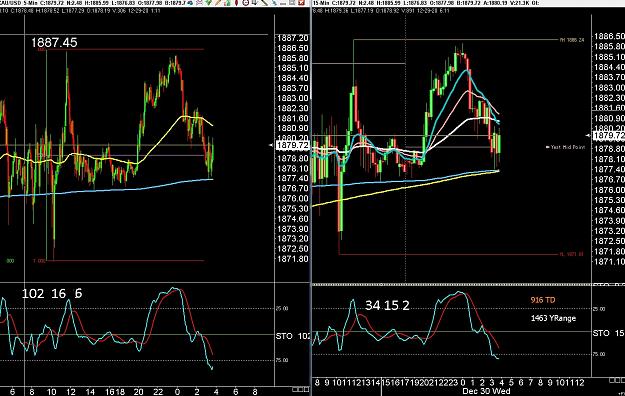
Task: Select the pencil drawing tool icon
Action: pyautogui.click(x=218, y=2)
